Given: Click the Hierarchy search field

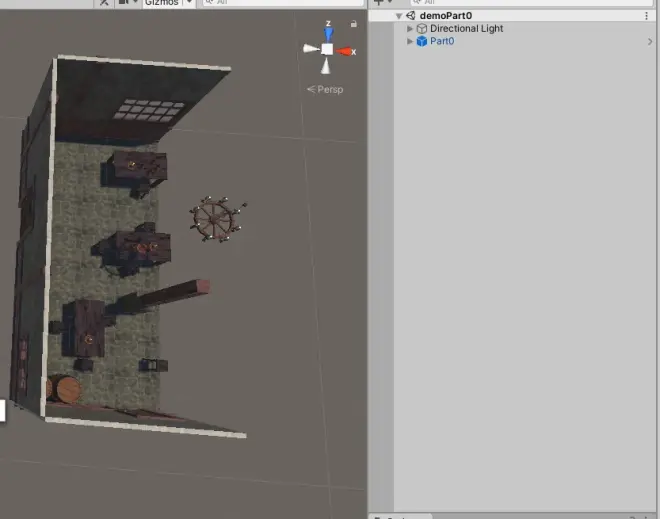Looking at the screenshot, I should pyautogui.click(x=532, y=3).
